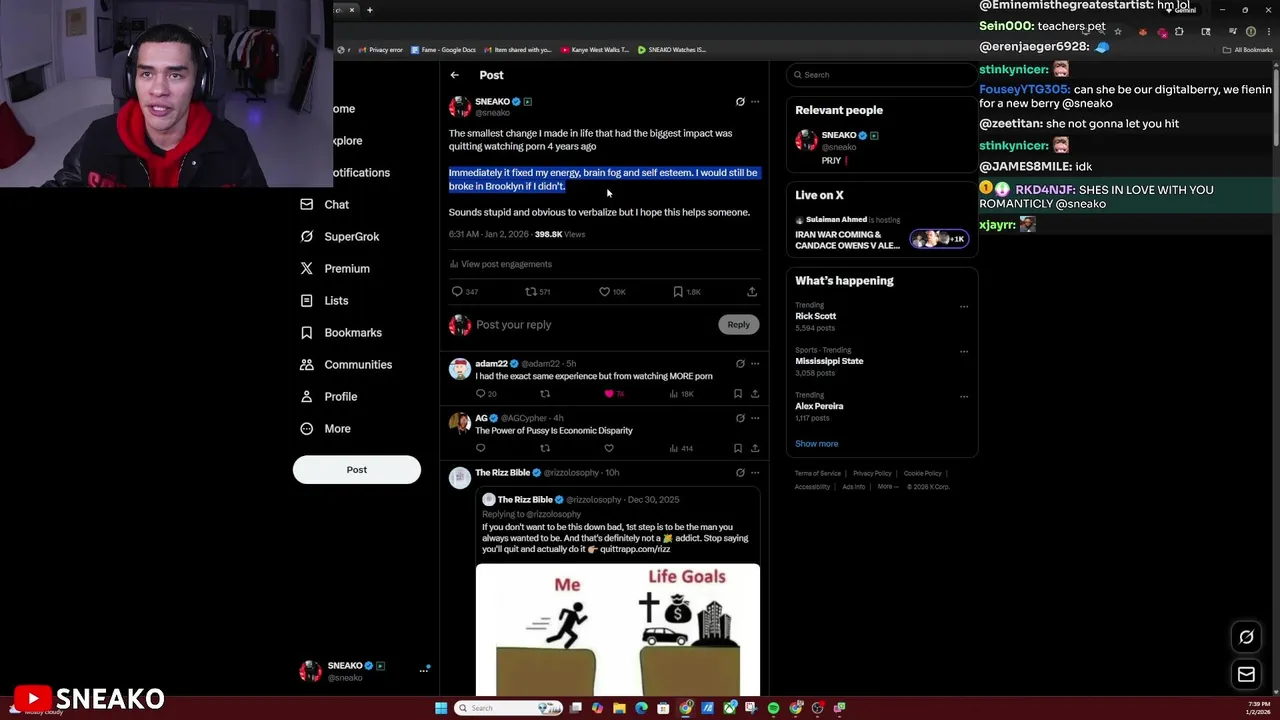The width and height of the screenshot is (1280, 720).
Task: Open The Rizz Bible profile name
Action: click(x=502, y=473)
